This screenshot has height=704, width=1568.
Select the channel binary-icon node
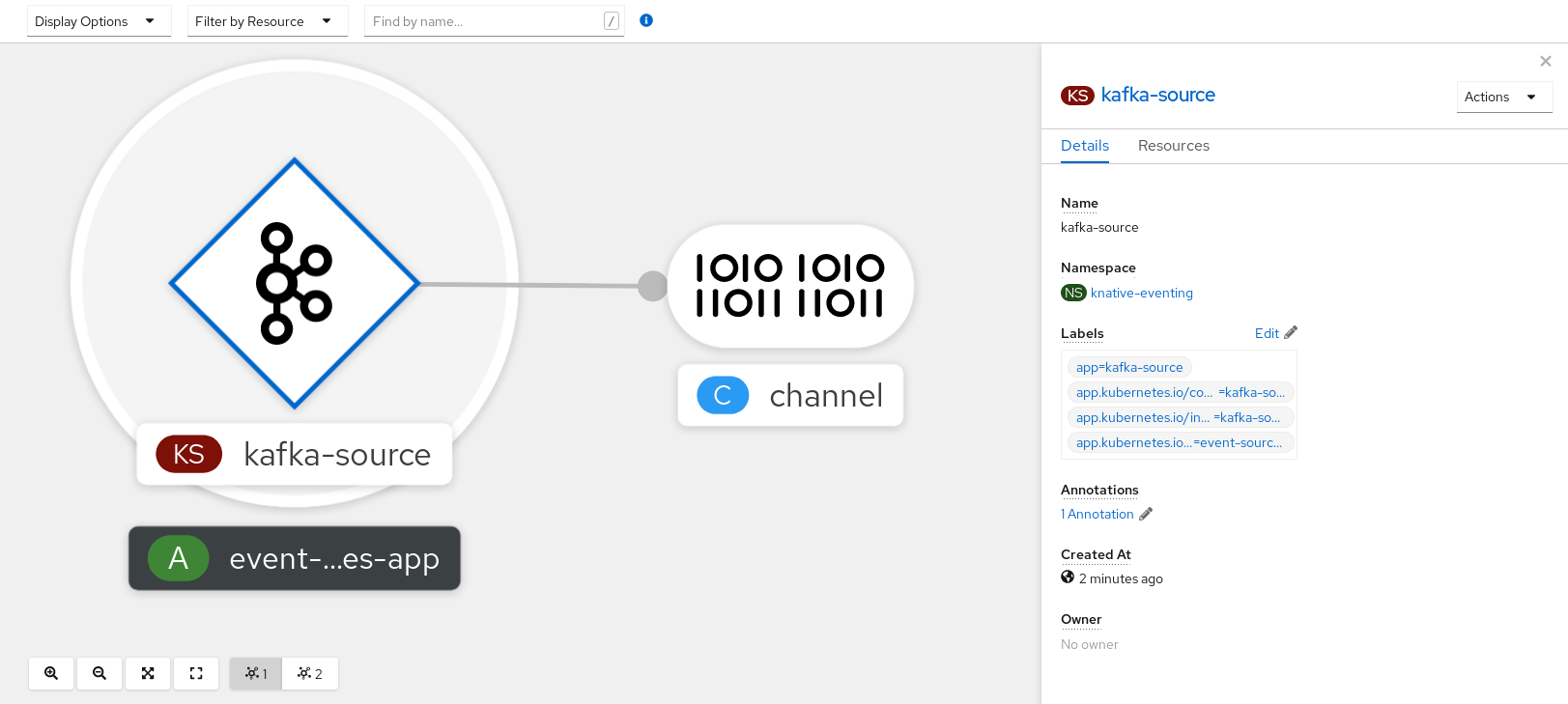coord(789,286)
